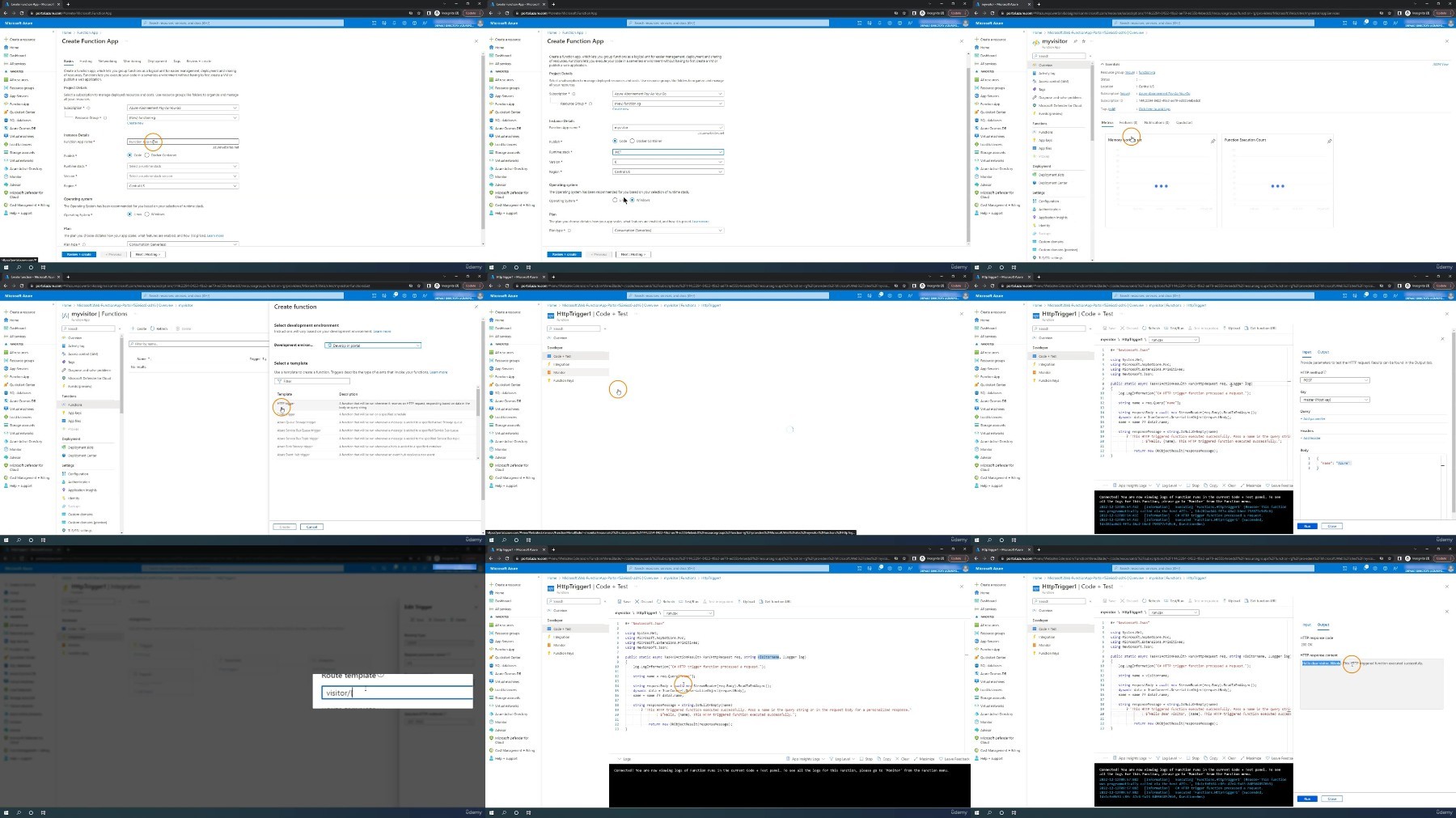Open .NET runtime stack dropdown in myvisitor-named form
The width and height of the screenshot is (1456, 818).
[668, 152]
